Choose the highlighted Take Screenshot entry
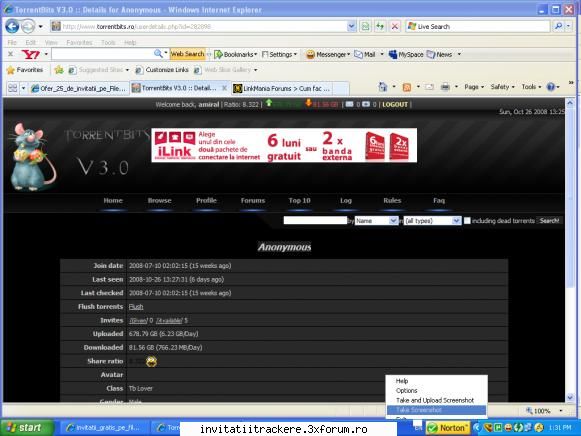The width and height of the screenshot is (581, 436). 436,410
